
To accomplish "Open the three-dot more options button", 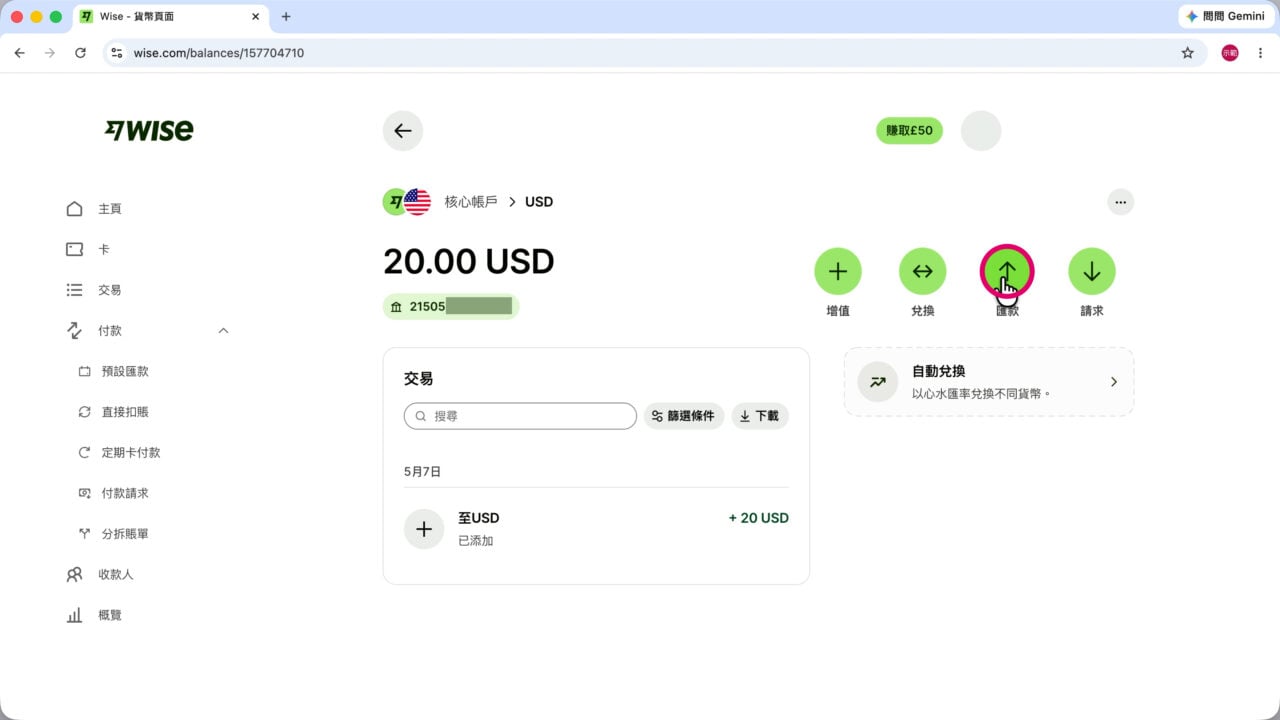I will pyautogui.click(x=1121, y=202).
